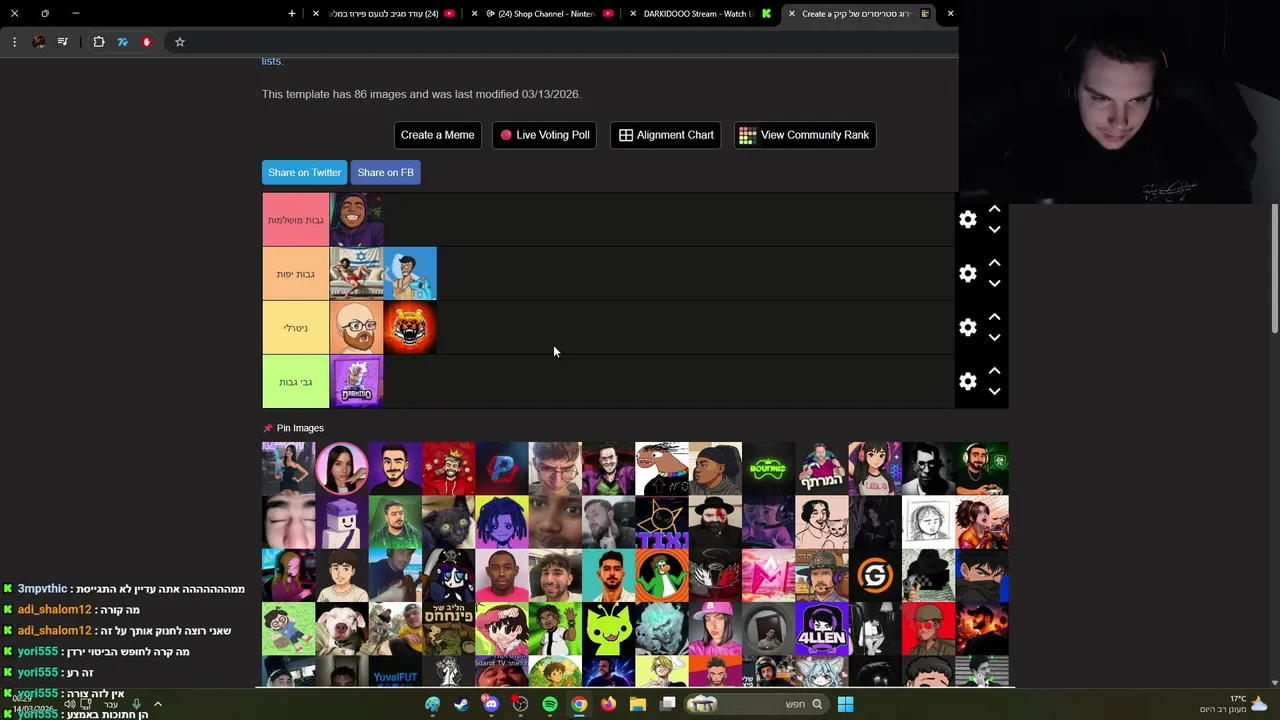Move the green bottom tier down
This screenshot has height=720, width=1280.
[994, 392]
